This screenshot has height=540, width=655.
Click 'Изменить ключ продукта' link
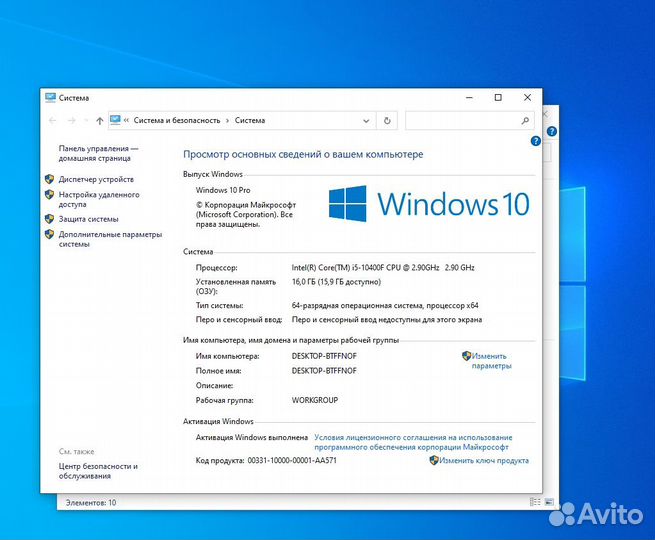pyautogui.click(x=484, y=461)
